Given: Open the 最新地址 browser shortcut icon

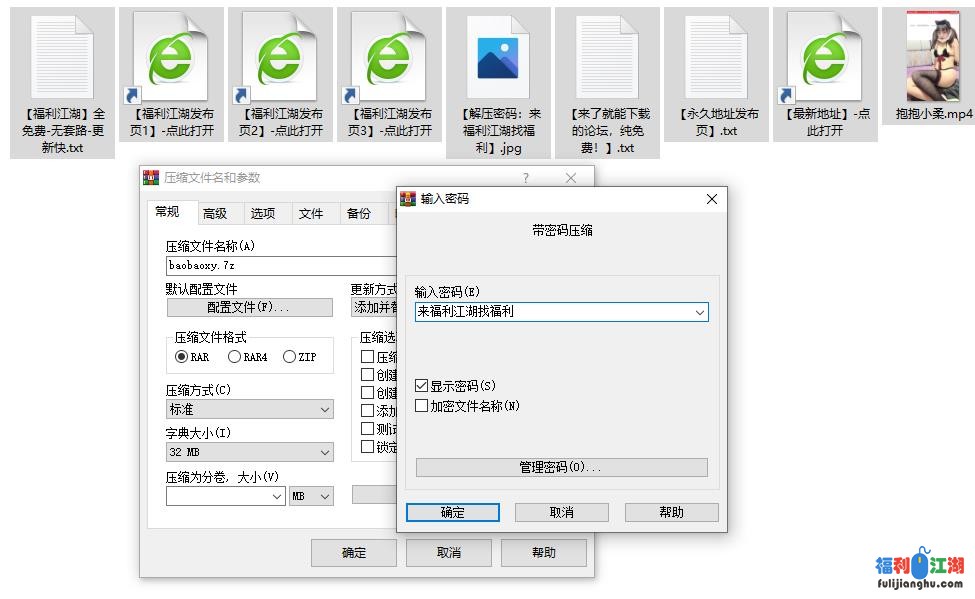Looking at the screenshot, I should [x=824, y=56].
